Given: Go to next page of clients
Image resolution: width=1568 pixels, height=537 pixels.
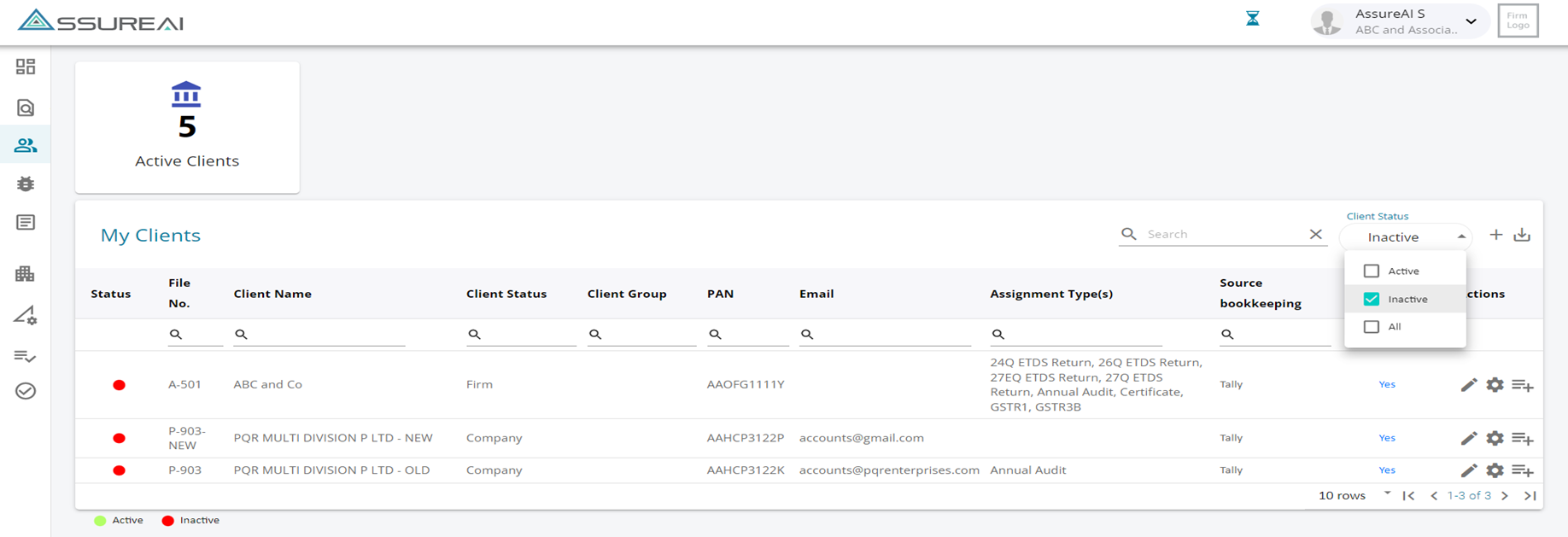Looking at the screenshot, I should pyautogui.click(x=1505, y=495).
